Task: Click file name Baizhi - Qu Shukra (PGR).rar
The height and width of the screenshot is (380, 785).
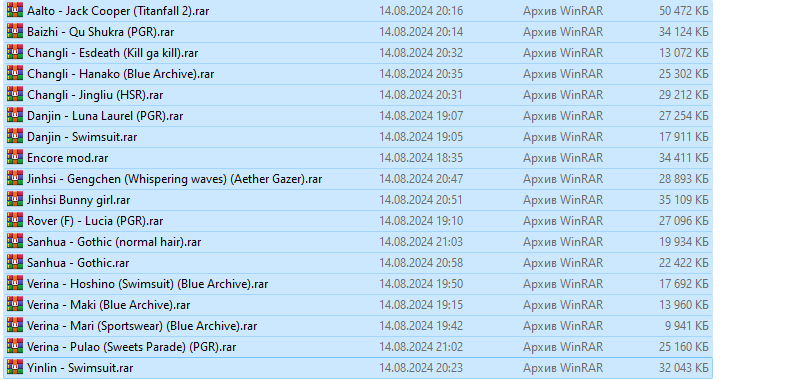Action: 101,32
